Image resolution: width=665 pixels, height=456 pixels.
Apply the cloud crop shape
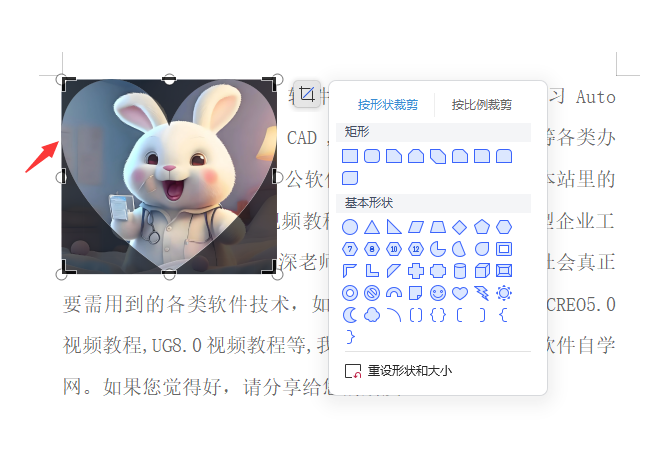(372, 315)
